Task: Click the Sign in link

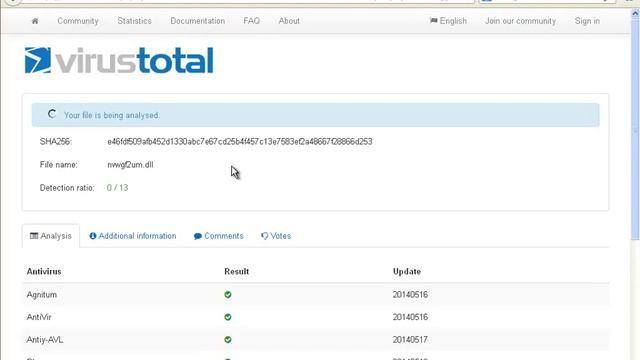Action: [587, 21]
